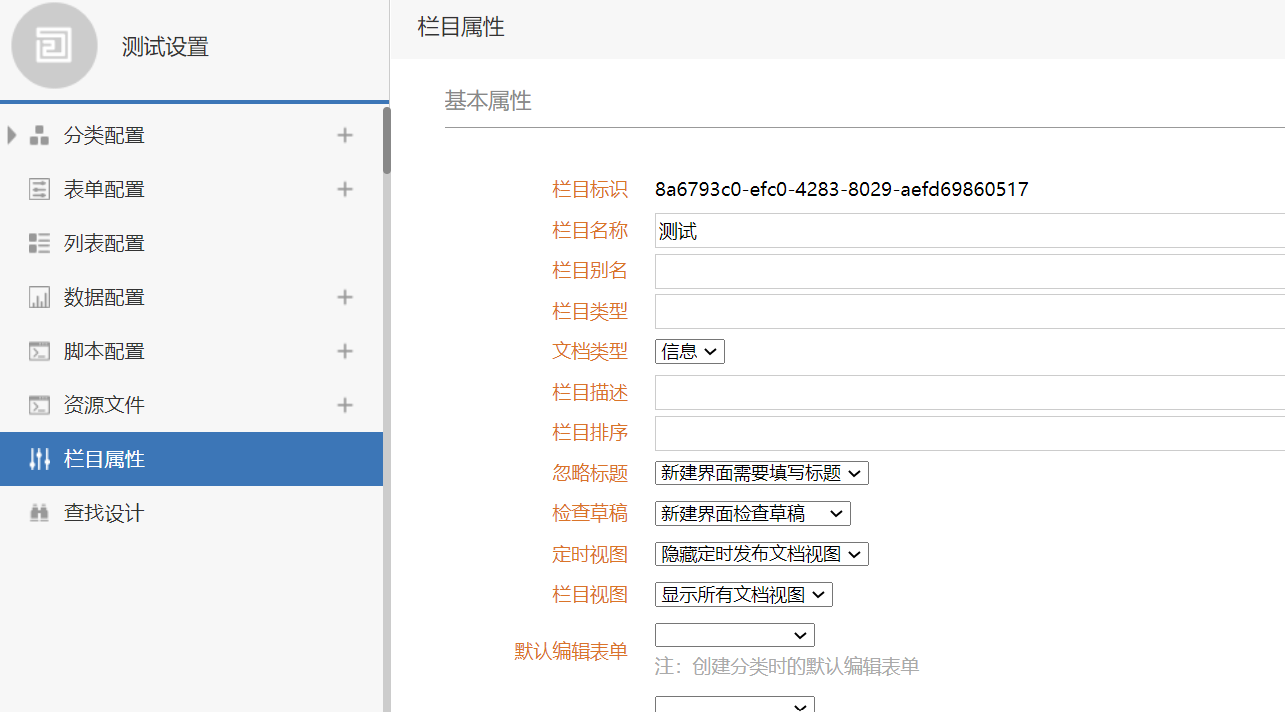Open the 栏目视图 dropdown
Image resolution: width=1285 pixels, height=712 pixels.
[743, 595]
